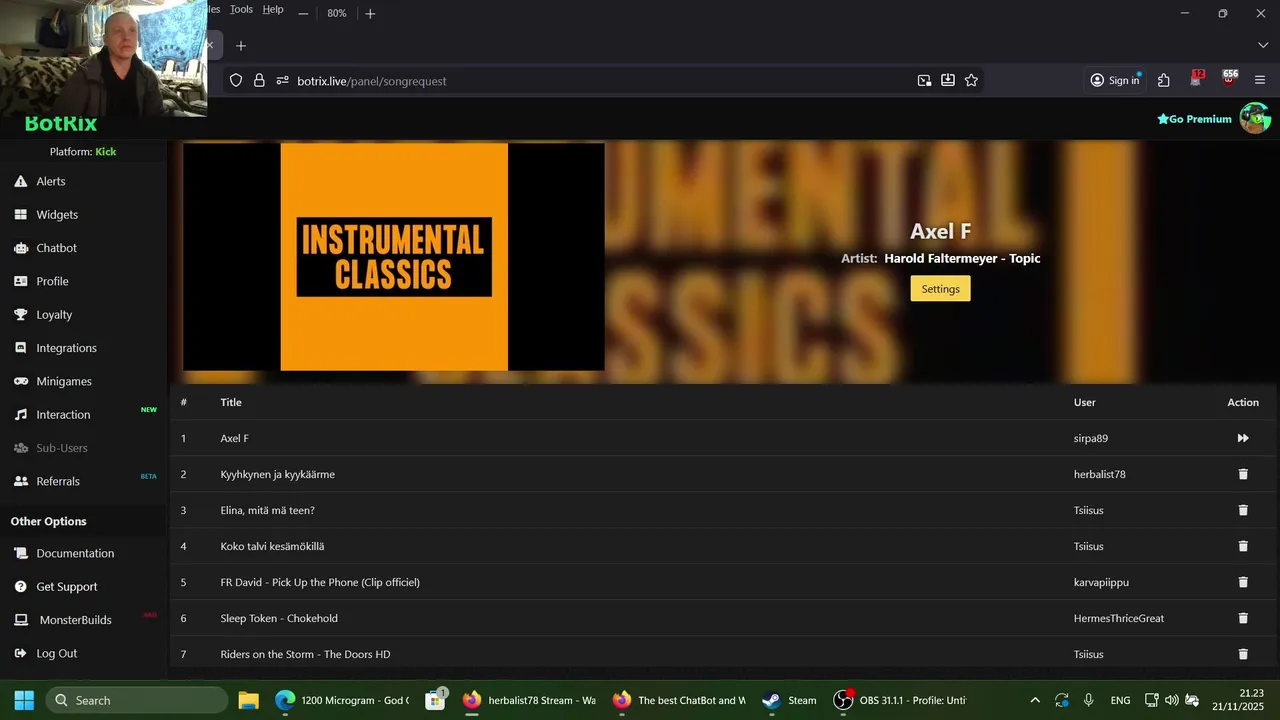Open the Referrals page
Image resolution: width=1280 pixels, height=720 pixels.
tap(58, 481)
